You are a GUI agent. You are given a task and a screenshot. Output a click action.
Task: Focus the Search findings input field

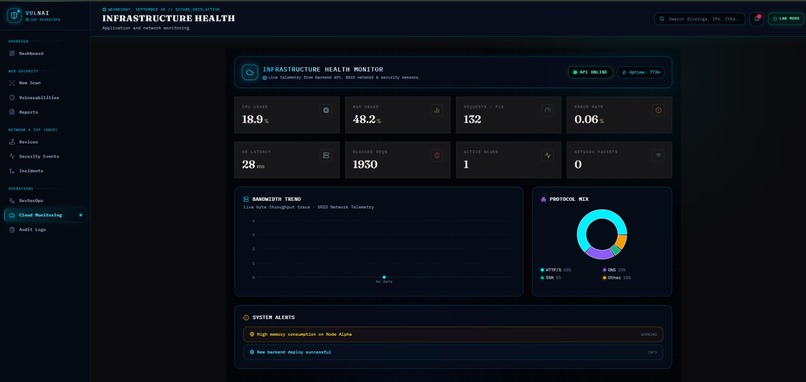point(700,19)
